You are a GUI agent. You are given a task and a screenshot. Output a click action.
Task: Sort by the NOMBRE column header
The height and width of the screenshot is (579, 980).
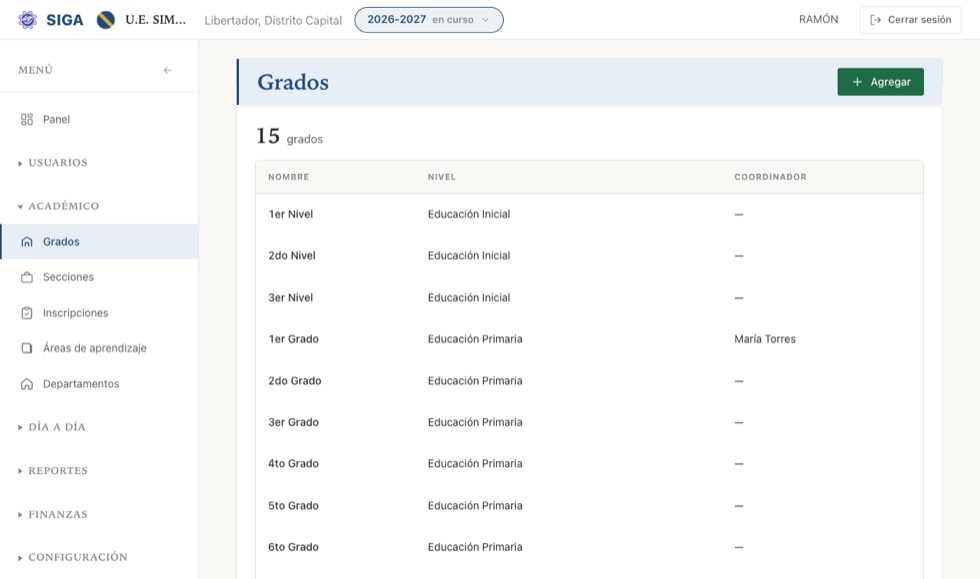tap(289, 177)
